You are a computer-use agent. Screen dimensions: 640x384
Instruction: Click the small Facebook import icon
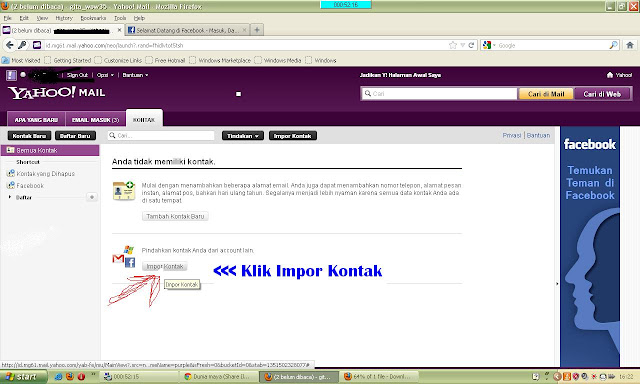coord(130,262)
